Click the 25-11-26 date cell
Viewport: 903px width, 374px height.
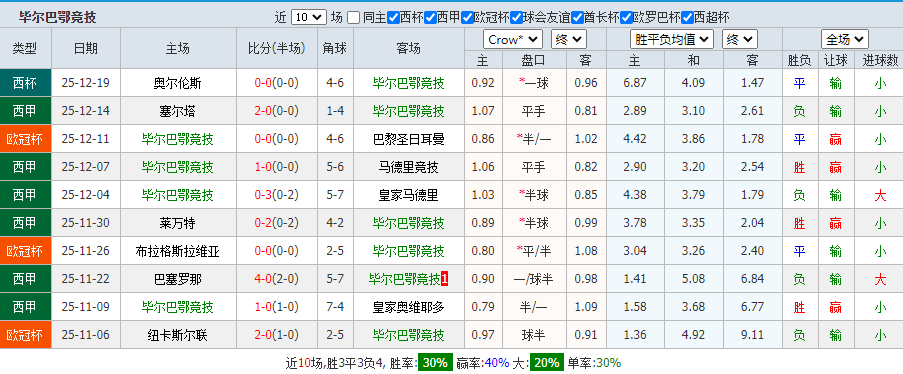click(86, 251)
